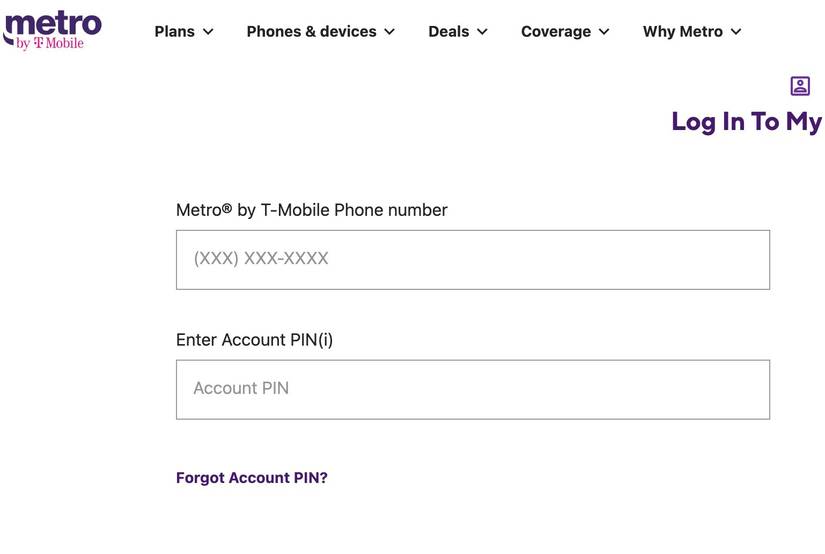Viewport: 825px width, 554px height.
Task: Expand the Deals chevron arrow
Action: click(482, 32)
